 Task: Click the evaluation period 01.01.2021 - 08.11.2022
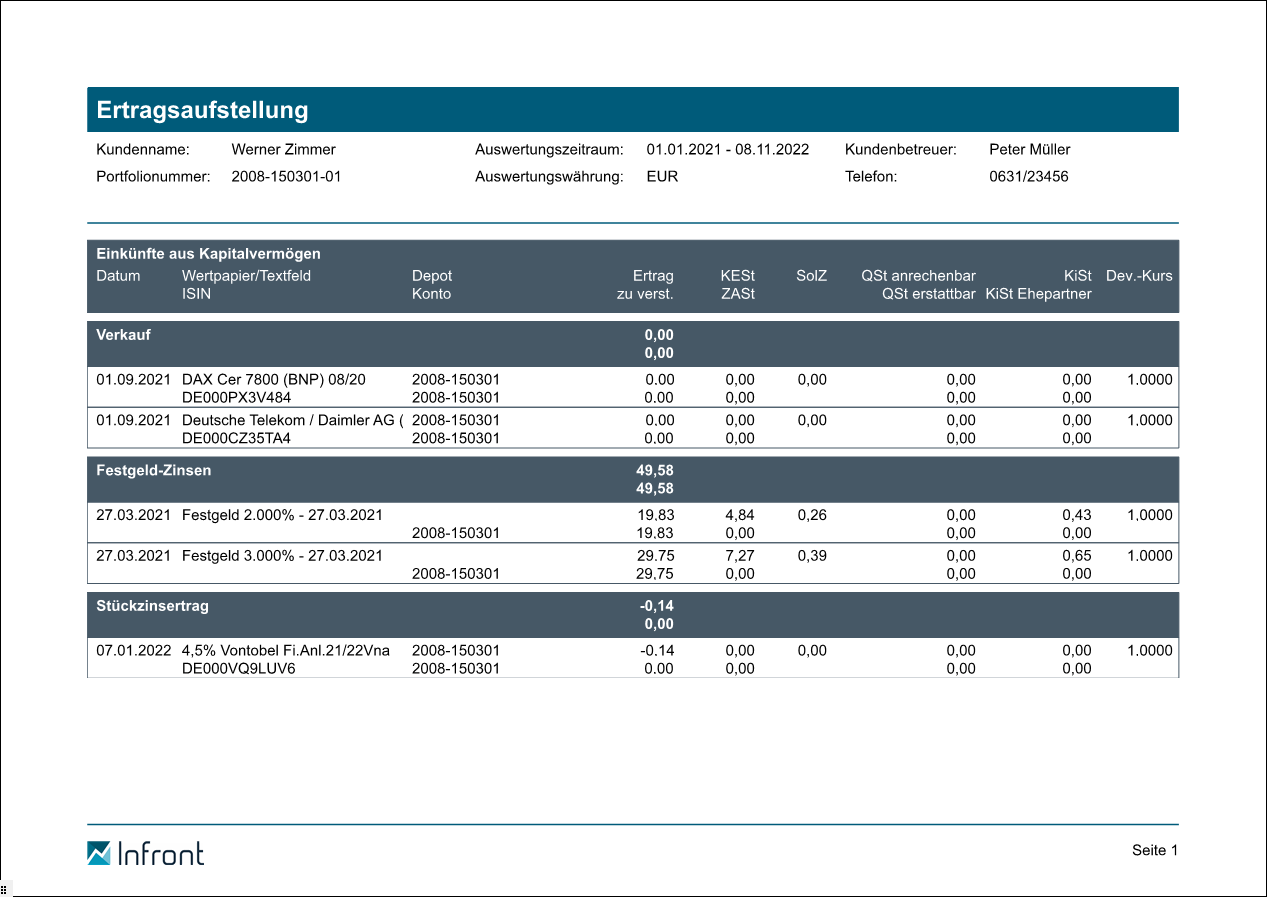(727, 150)
